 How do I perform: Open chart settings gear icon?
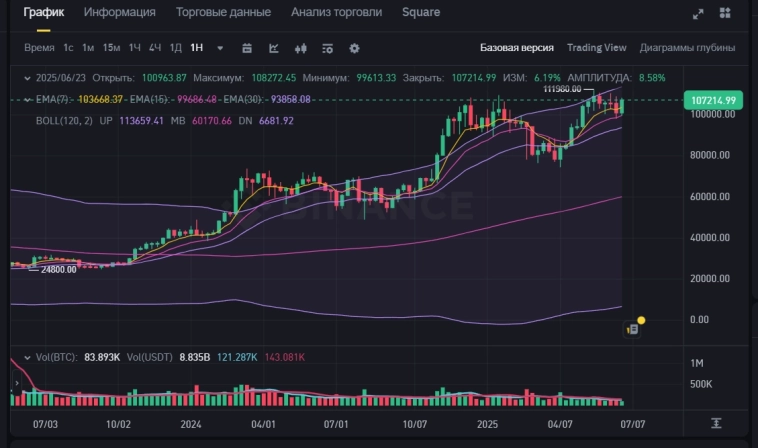click(354, 48)
